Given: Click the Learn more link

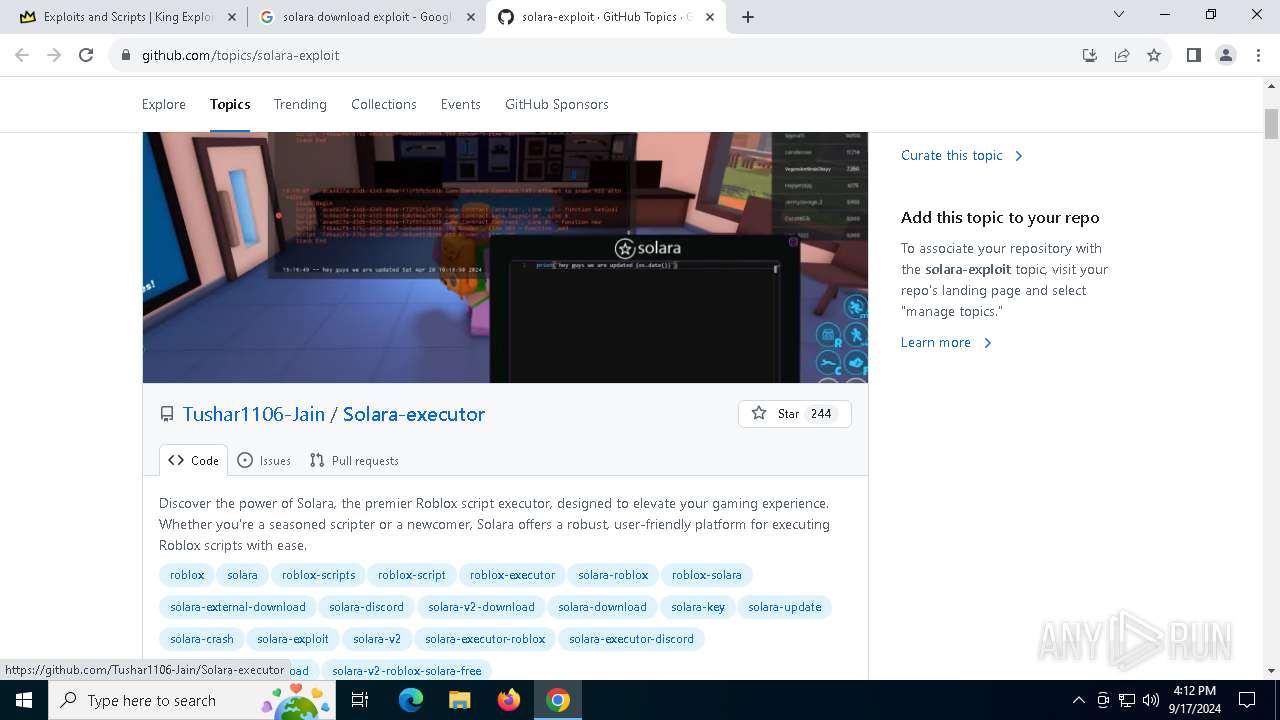Looking at the screenshot, I should pyautogui.click(x=946, y=342).
